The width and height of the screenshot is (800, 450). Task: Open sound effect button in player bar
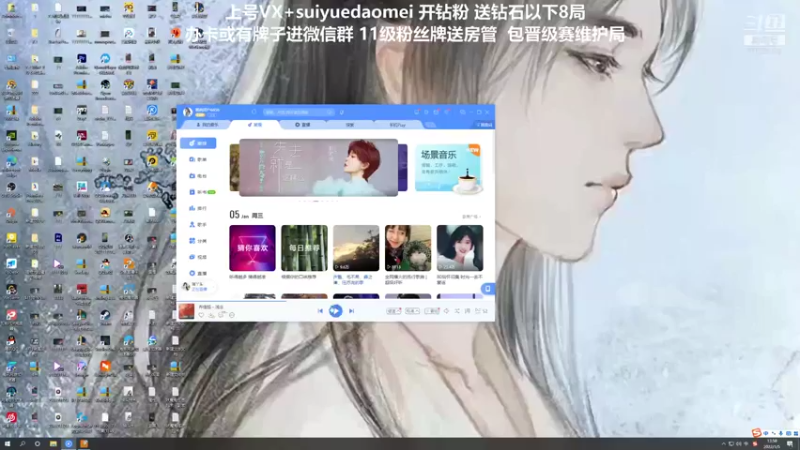click(x=393, y=311)
